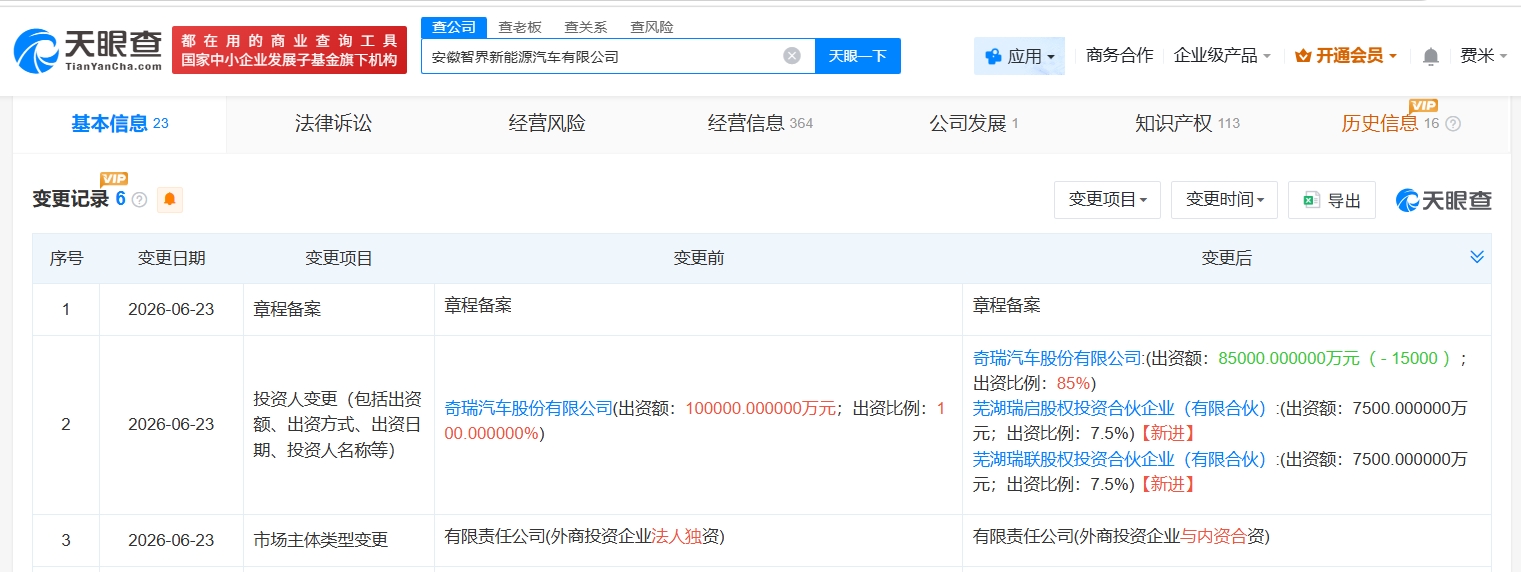Open 奇瑞汽车股份有限公司 link in 变更后 column
The height and width of the screenshot is (572, 1521).
coord(1057,358)
